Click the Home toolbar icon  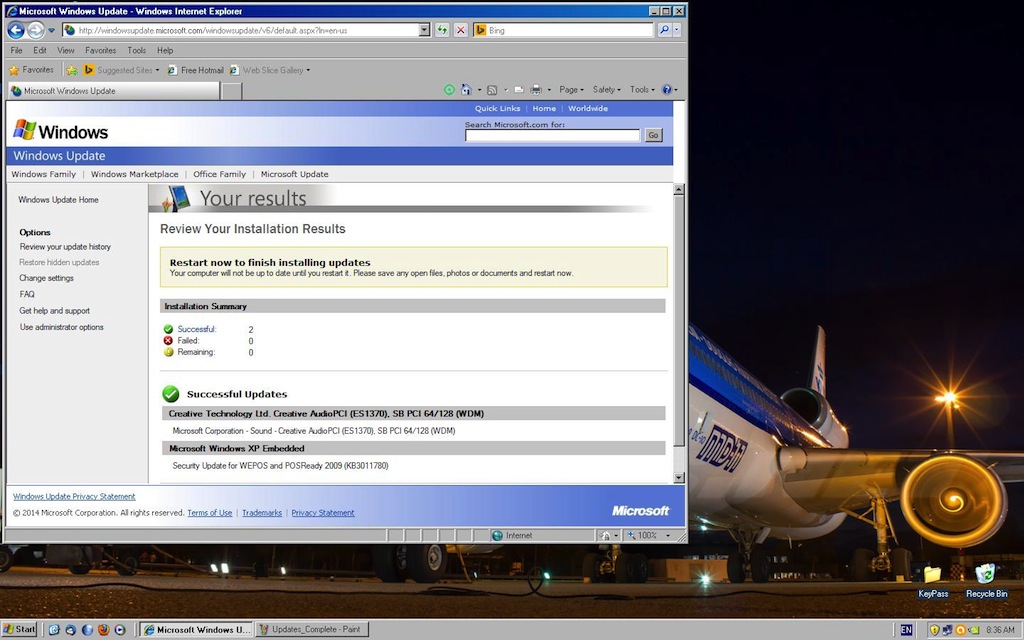[466, 89]
